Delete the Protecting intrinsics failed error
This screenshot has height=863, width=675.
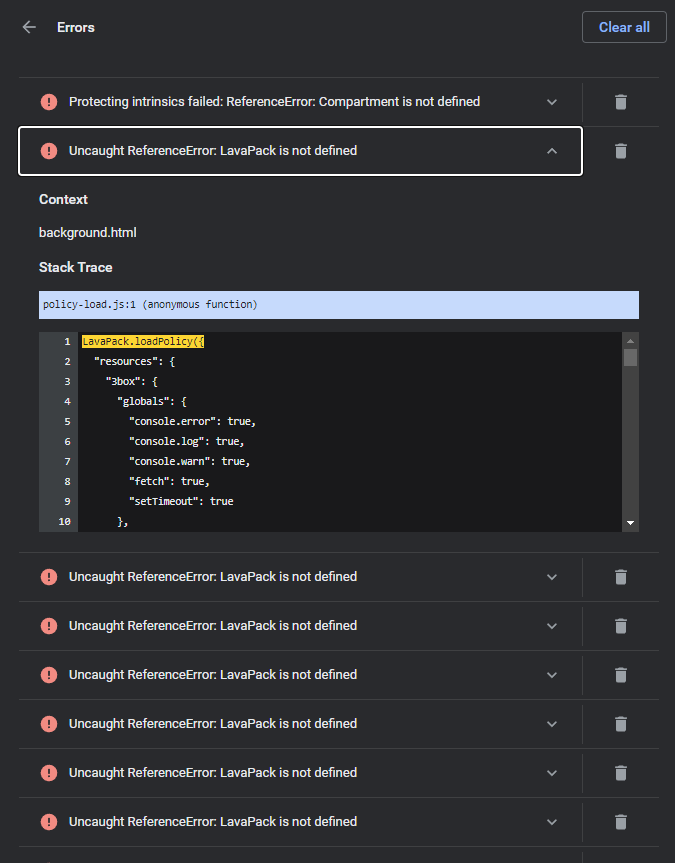point(620,102)
